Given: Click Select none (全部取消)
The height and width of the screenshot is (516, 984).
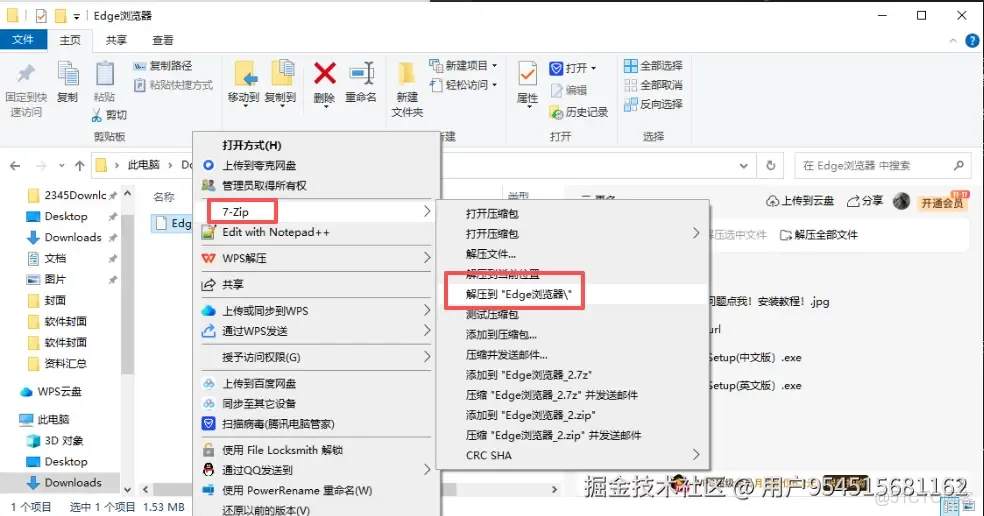Looking at the screenshot, I should pyautogui.click(x=653, y=85).
